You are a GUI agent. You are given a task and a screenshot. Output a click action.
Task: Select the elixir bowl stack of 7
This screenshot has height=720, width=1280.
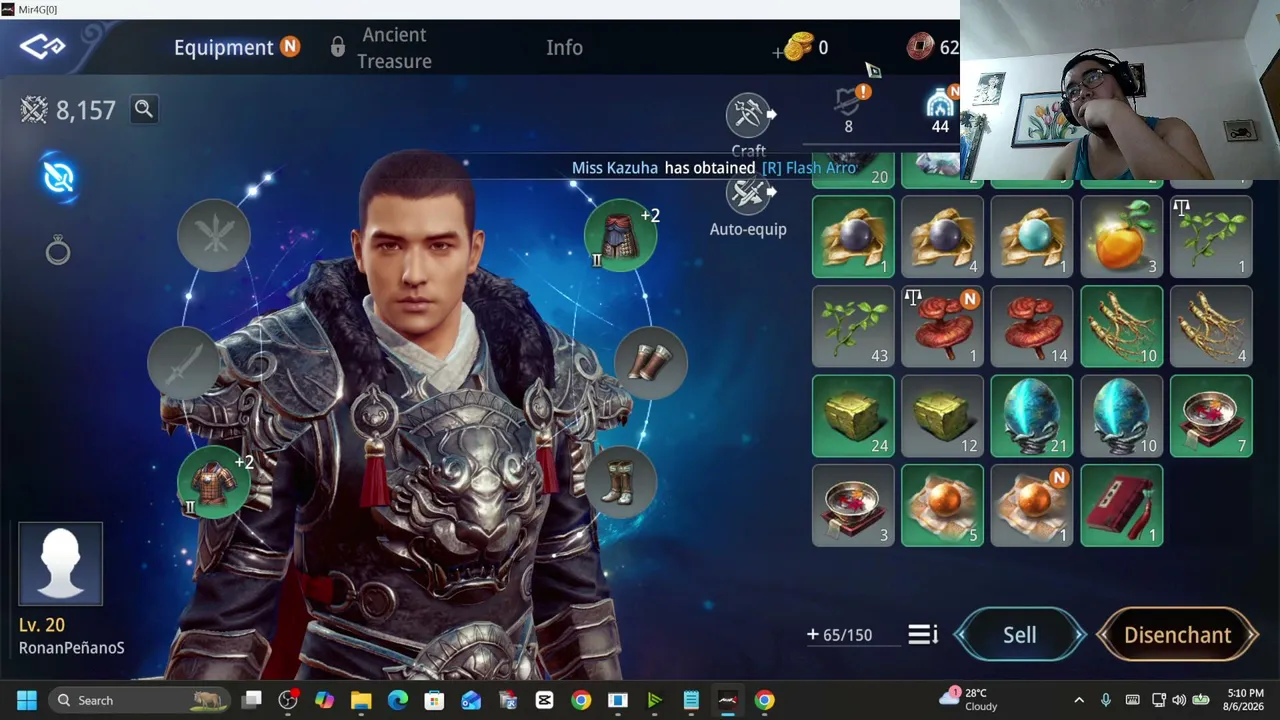(x=1211, y=416)
